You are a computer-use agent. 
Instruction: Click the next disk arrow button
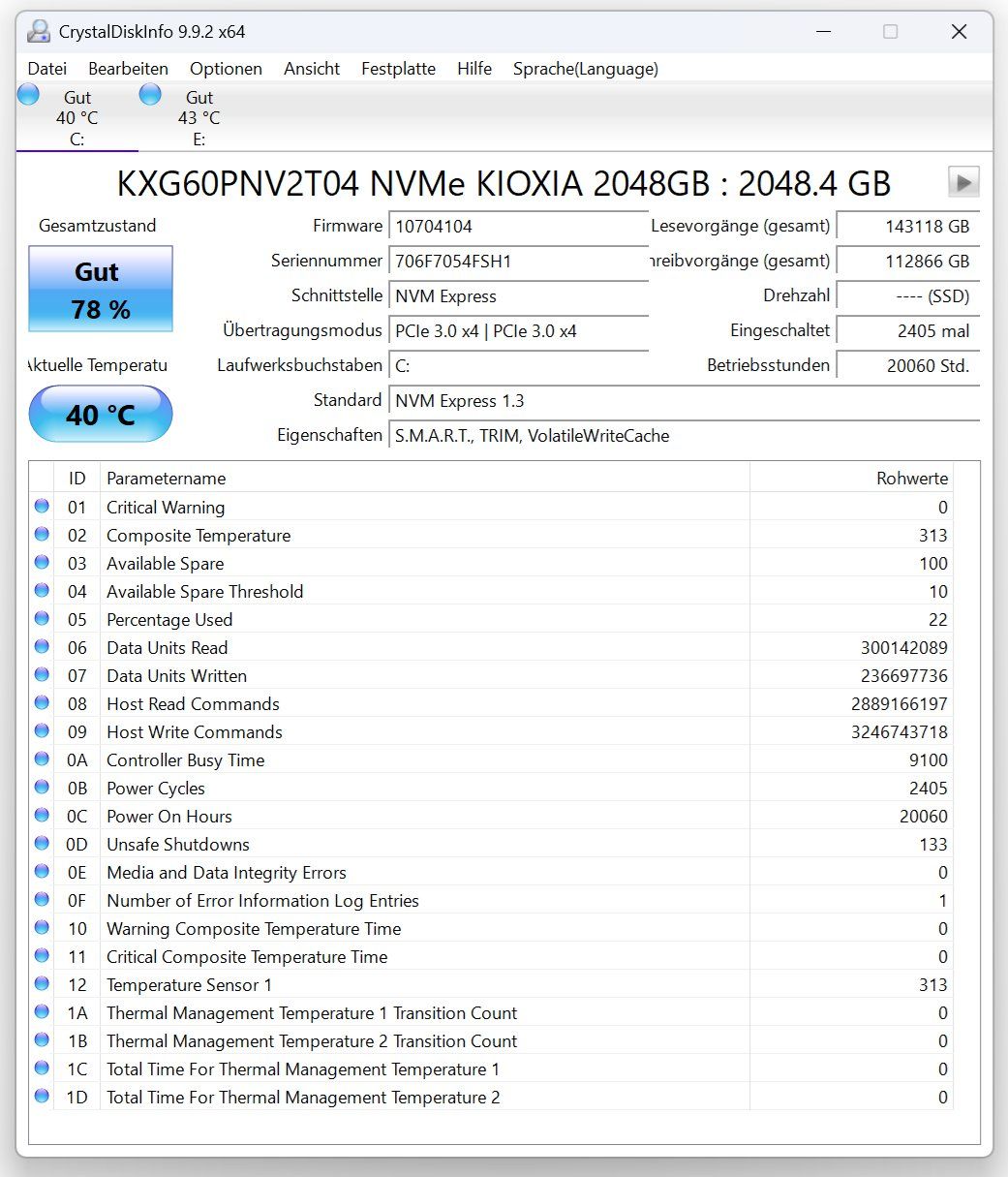[x=963, y=182]
